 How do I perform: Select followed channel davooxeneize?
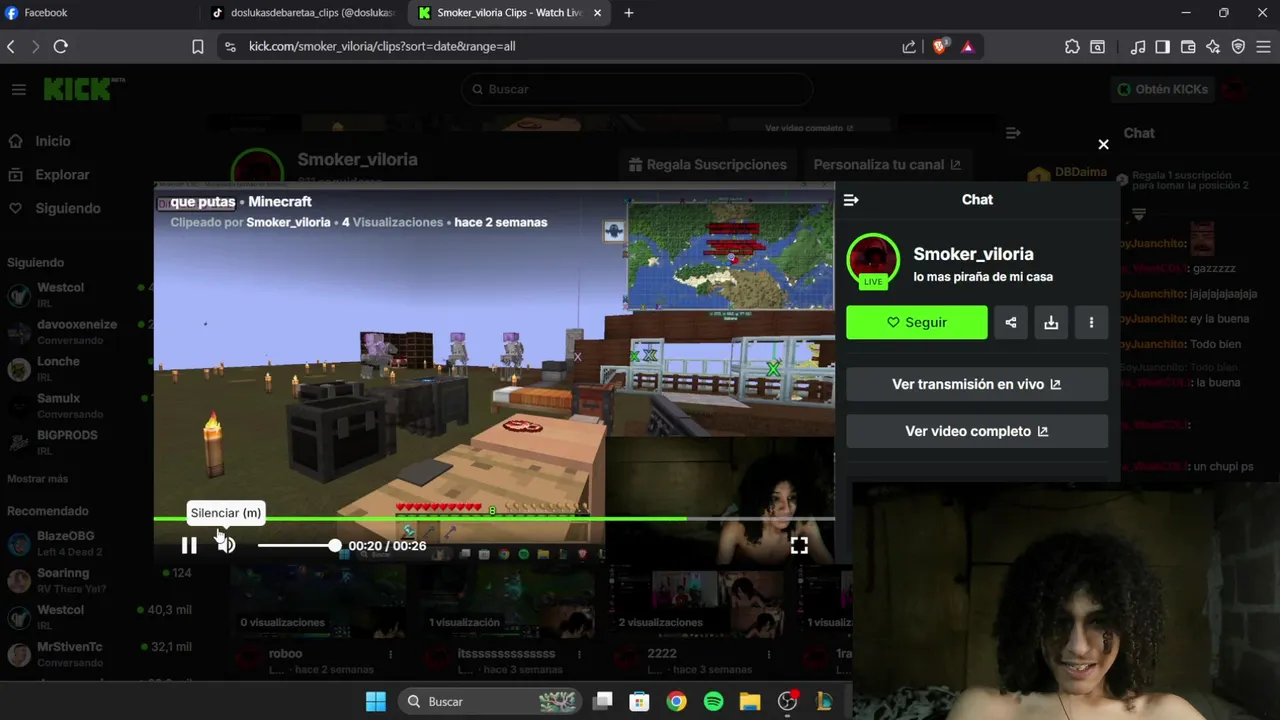pos(78,331)
